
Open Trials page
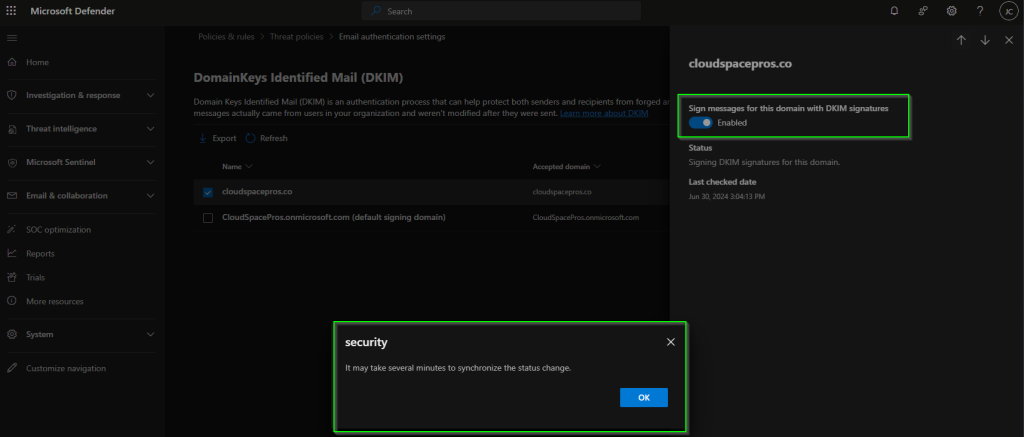pos(35,278)
